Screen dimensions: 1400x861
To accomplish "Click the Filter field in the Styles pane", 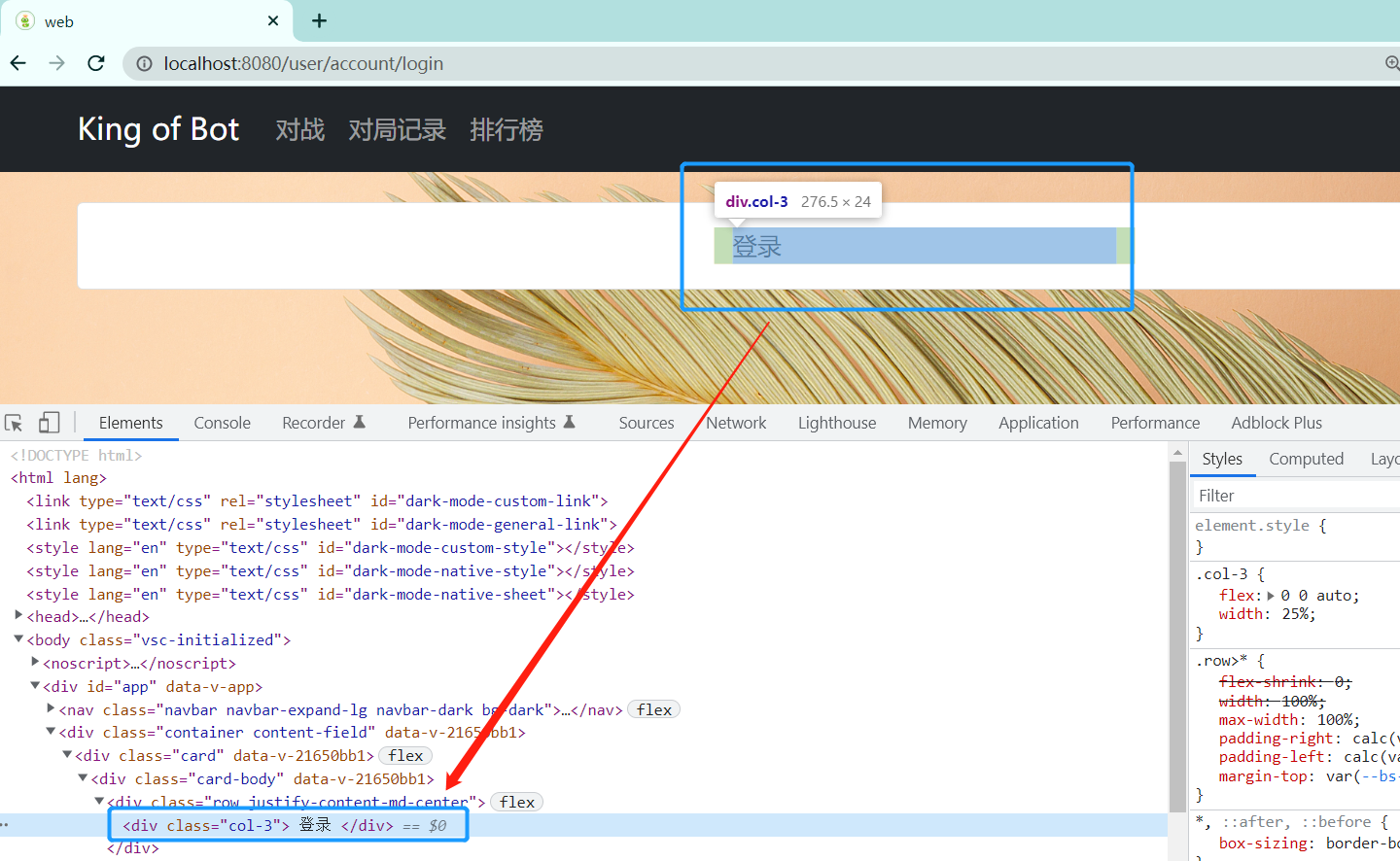I will coord(1296,496).
